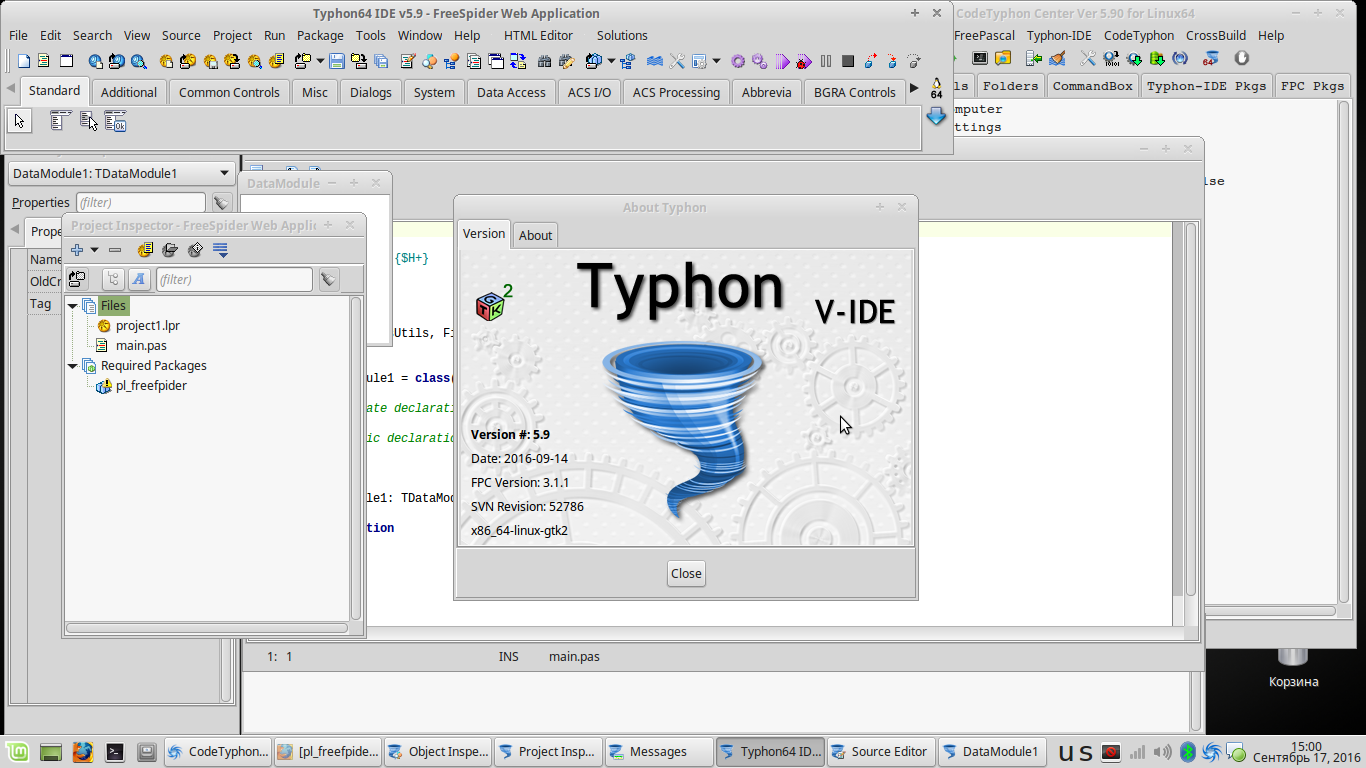Clear the Object Inspector properties filter icon
The image size is (1366, 768).
click(222, 203)
